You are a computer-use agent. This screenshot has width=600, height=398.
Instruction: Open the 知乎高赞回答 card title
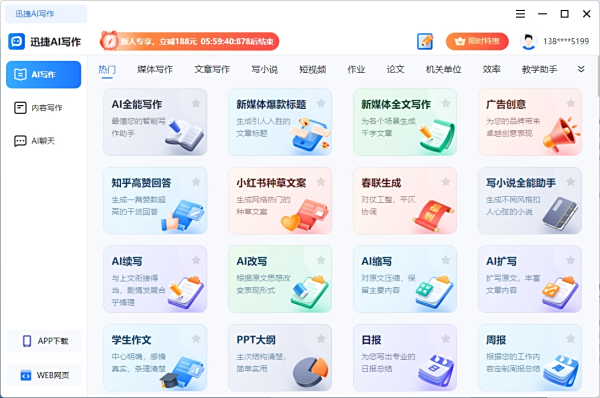[141, 183]
